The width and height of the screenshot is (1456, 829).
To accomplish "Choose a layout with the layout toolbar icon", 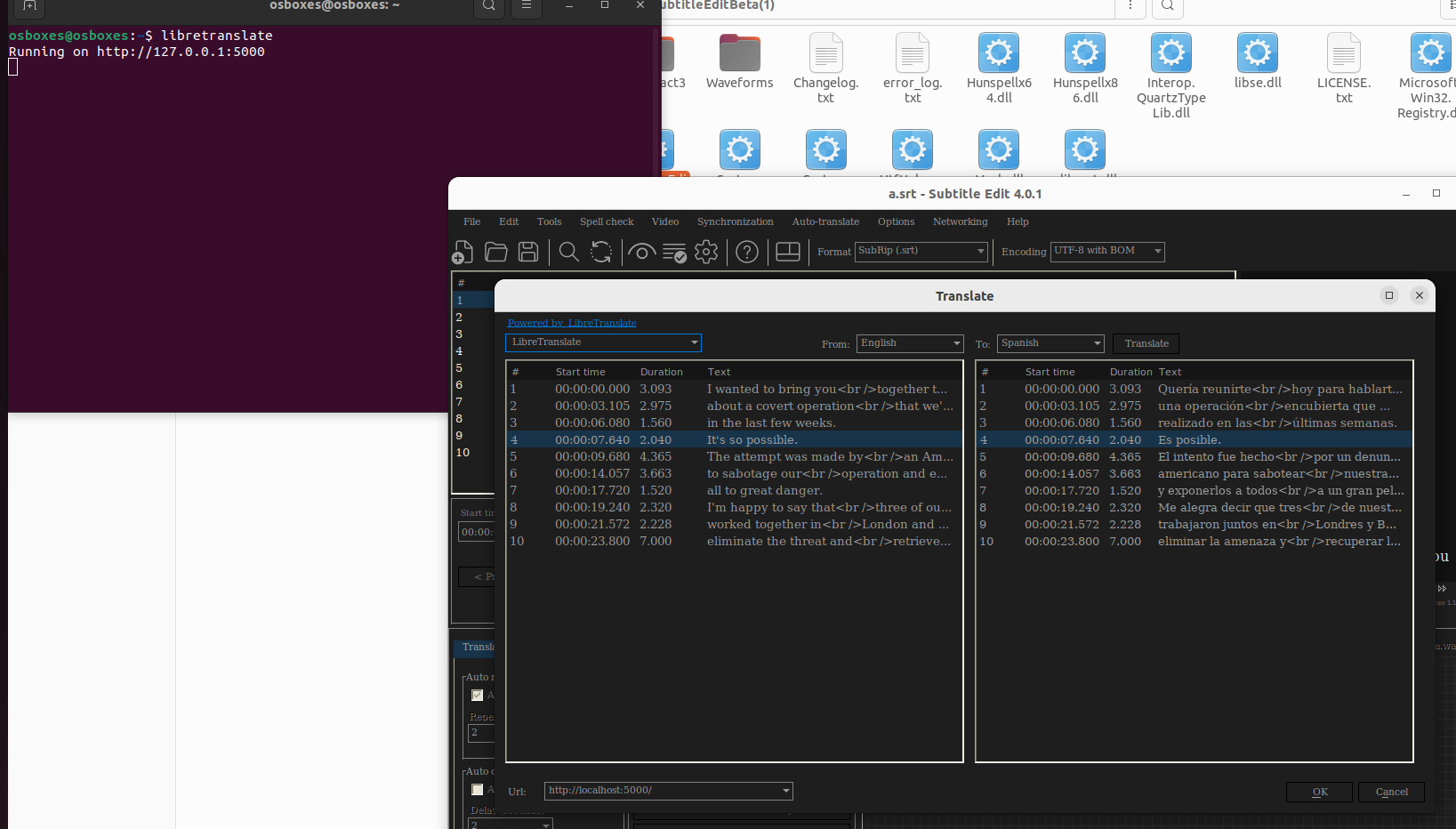I will (787, 252).
